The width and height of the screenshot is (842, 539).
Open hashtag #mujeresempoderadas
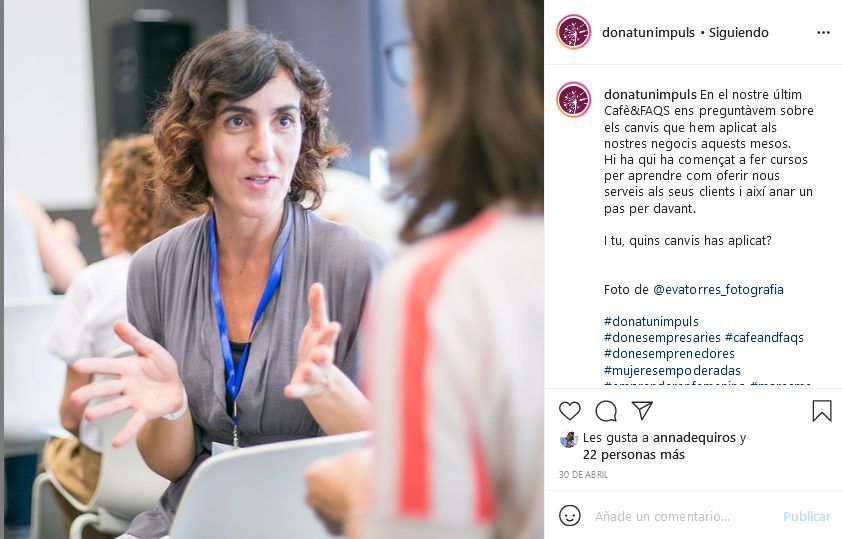click(672, 370)
